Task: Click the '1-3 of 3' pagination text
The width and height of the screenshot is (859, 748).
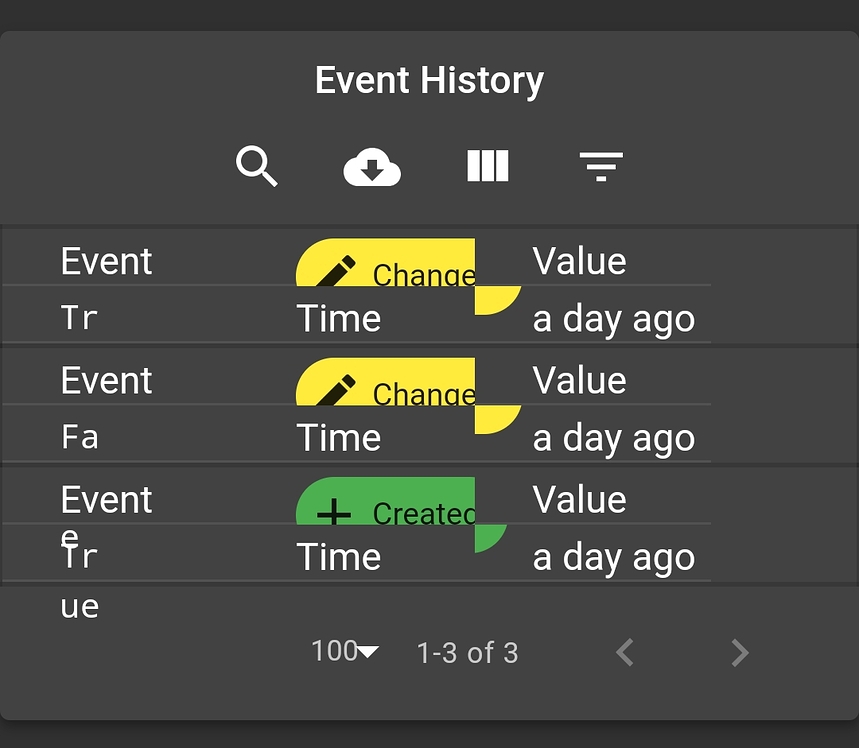Action: [x=467, y=654]
